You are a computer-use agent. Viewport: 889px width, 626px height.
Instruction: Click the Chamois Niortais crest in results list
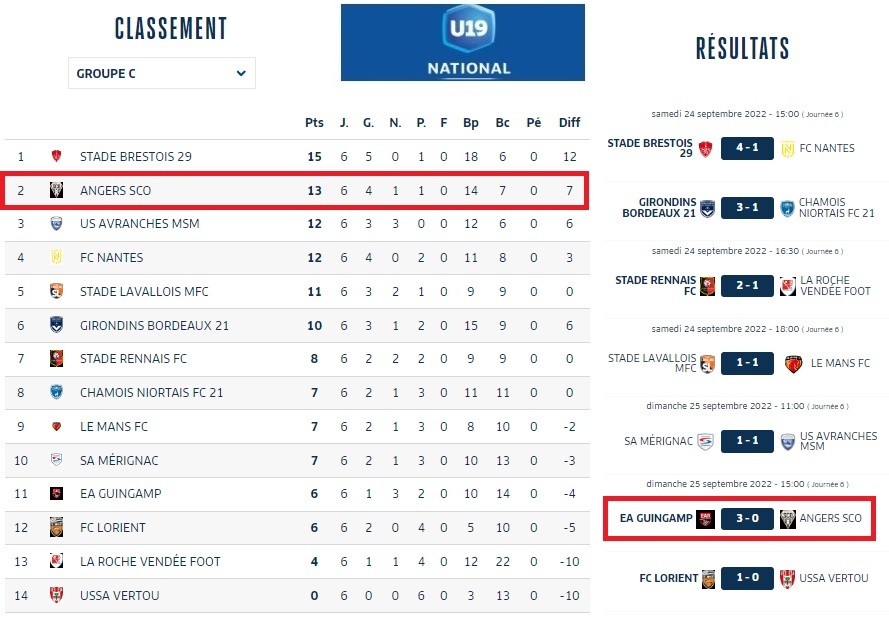(788, 208)
